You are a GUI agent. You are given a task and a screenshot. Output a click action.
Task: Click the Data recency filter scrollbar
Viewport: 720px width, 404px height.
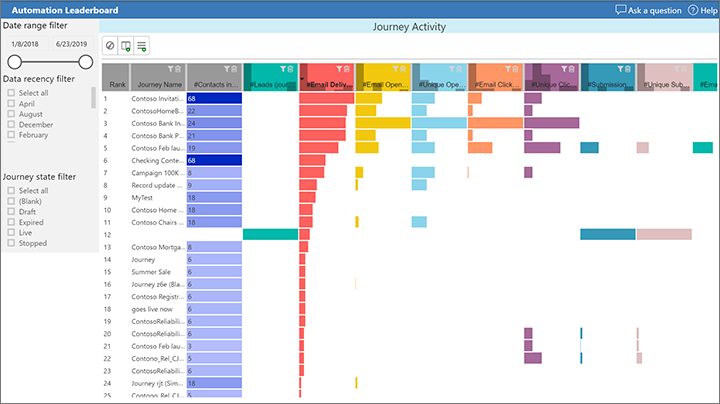[x=94, y=97]
